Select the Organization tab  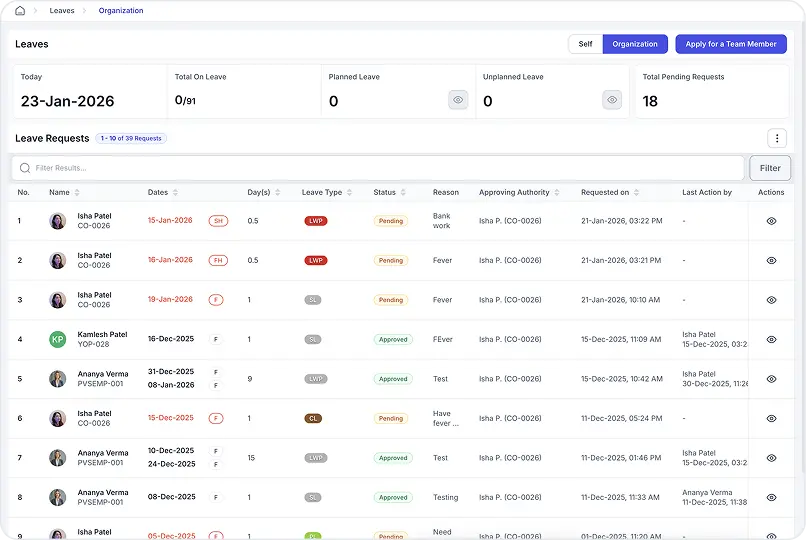(x=635, y=44)
